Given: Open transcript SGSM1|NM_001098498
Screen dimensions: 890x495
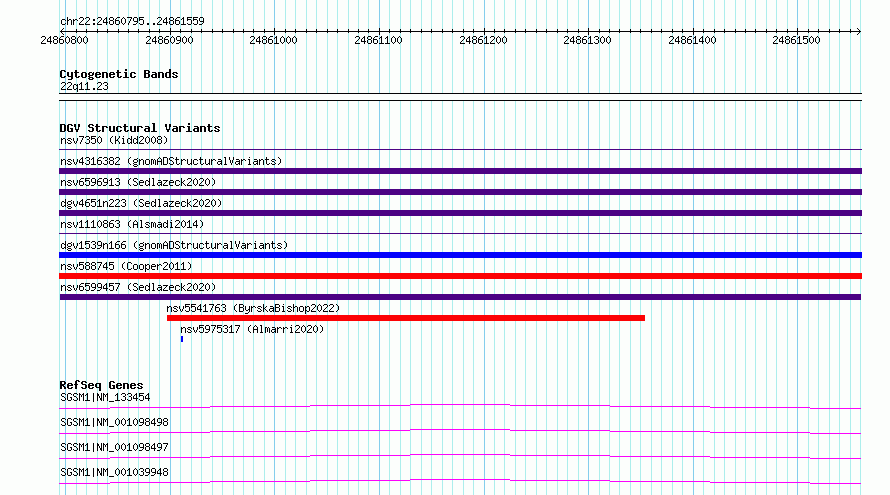Looking at the screenshot, I should (x=114, y=422).
